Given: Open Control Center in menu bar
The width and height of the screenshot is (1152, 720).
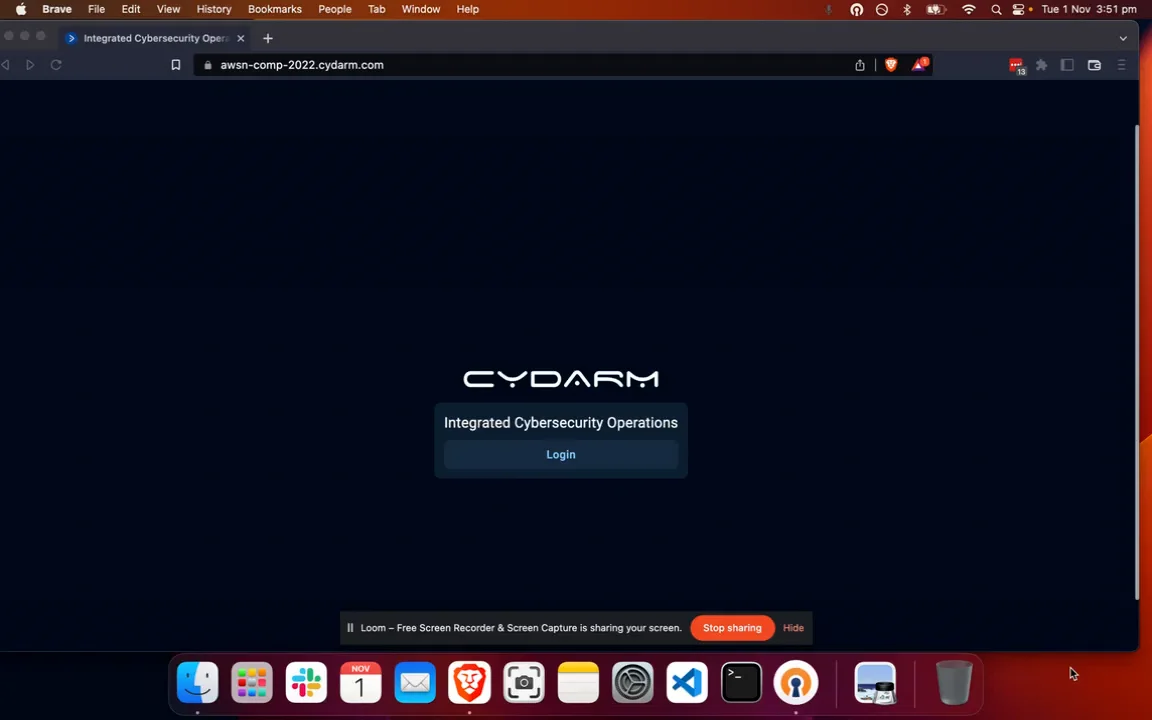Looking at the screenshot, I should click(x=1018, y=10).
